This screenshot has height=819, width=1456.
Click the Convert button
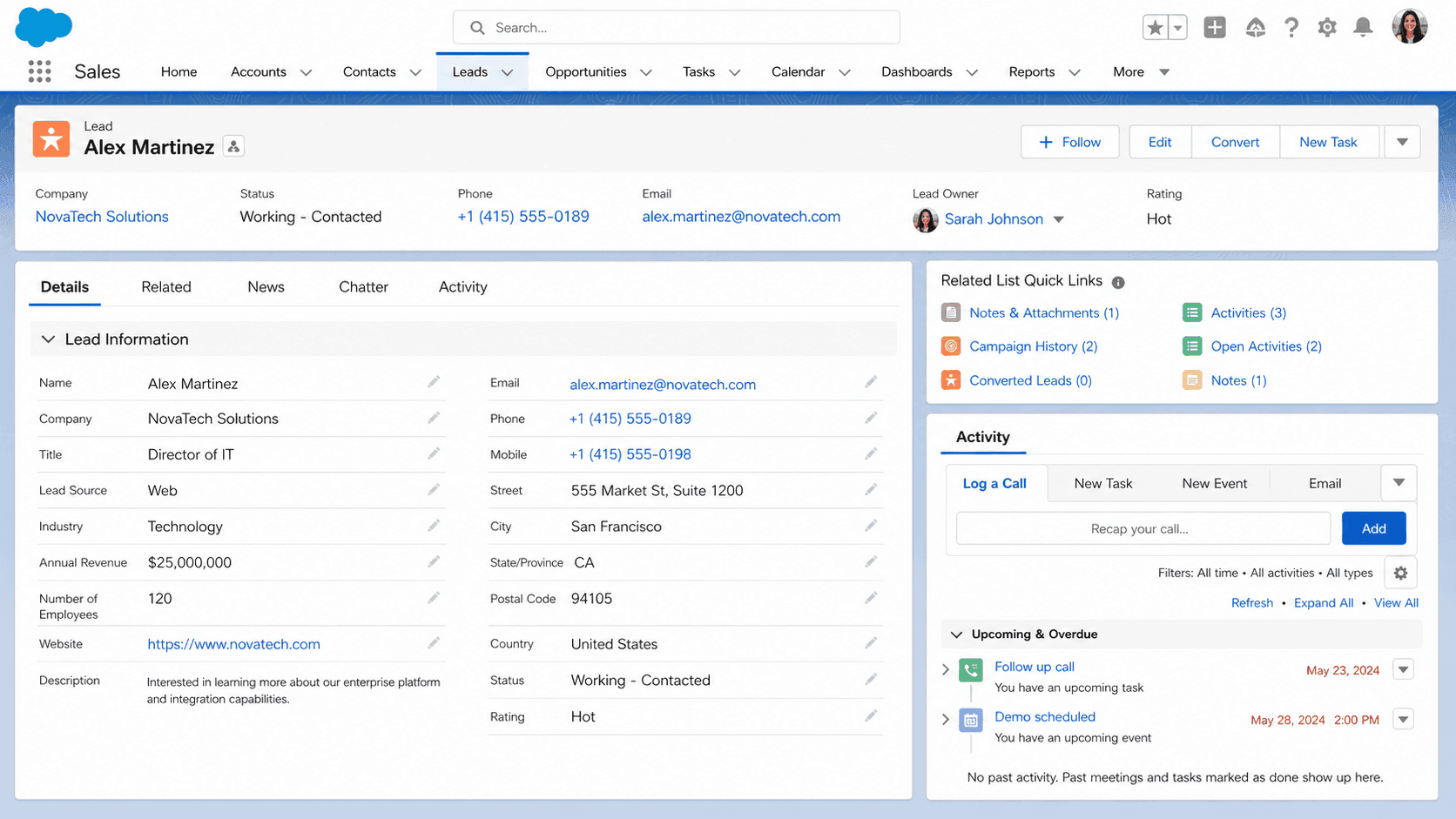click(x=1235, y=142)
